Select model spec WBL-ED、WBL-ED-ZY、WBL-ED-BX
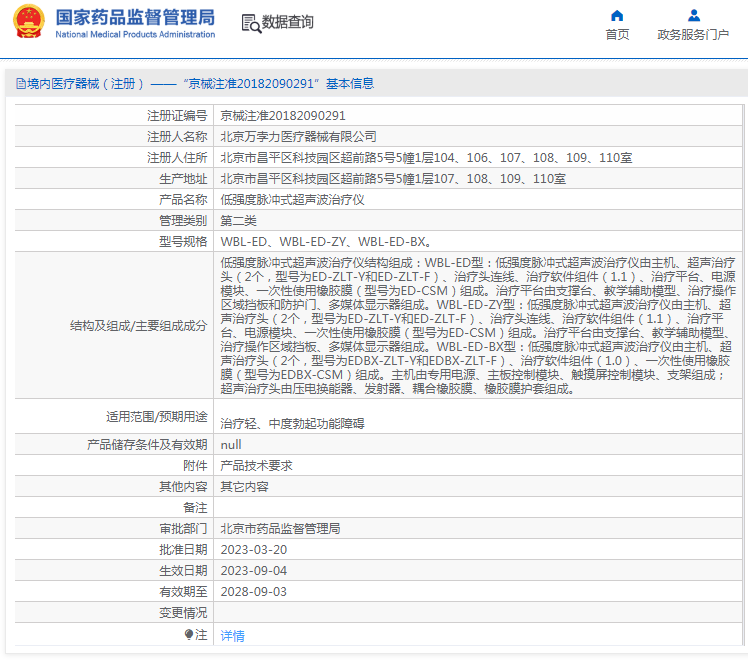Viewport: 748px width, 660px height. [x=326, y=242]
